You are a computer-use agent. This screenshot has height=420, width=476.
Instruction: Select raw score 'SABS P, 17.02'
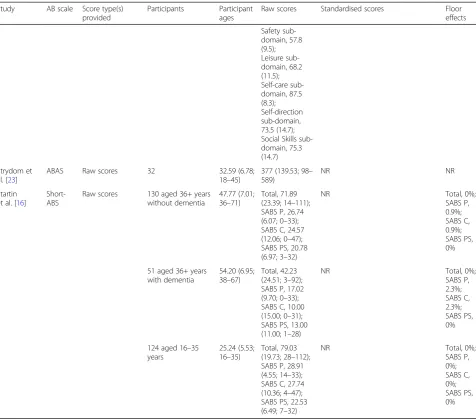coord(282,289)
